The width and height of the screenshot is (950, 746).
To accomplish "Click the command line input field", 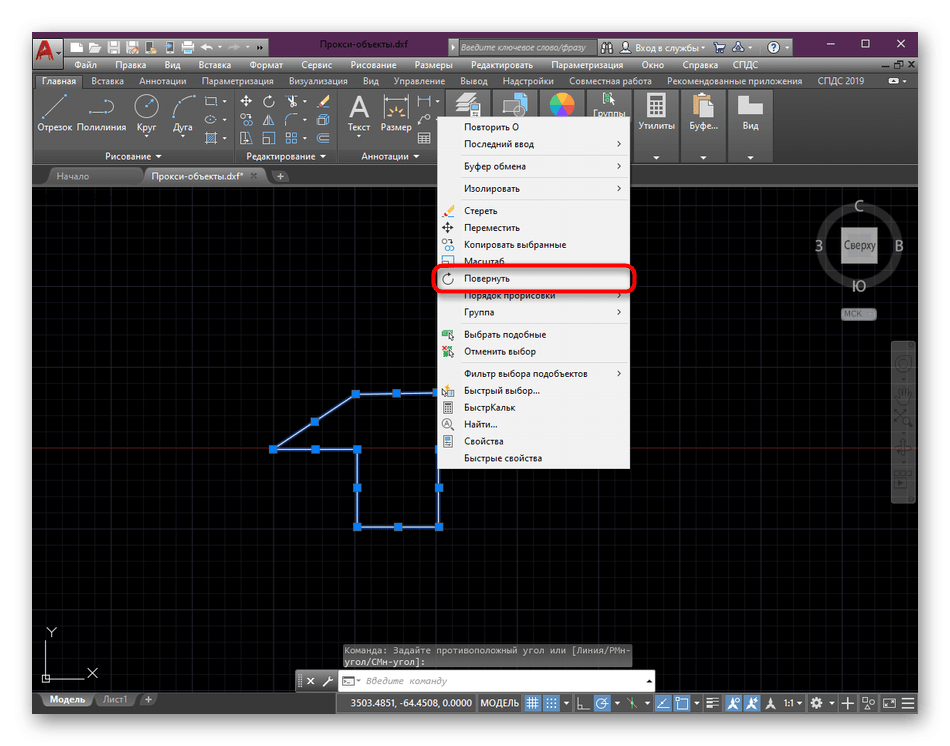I will 497,681.
